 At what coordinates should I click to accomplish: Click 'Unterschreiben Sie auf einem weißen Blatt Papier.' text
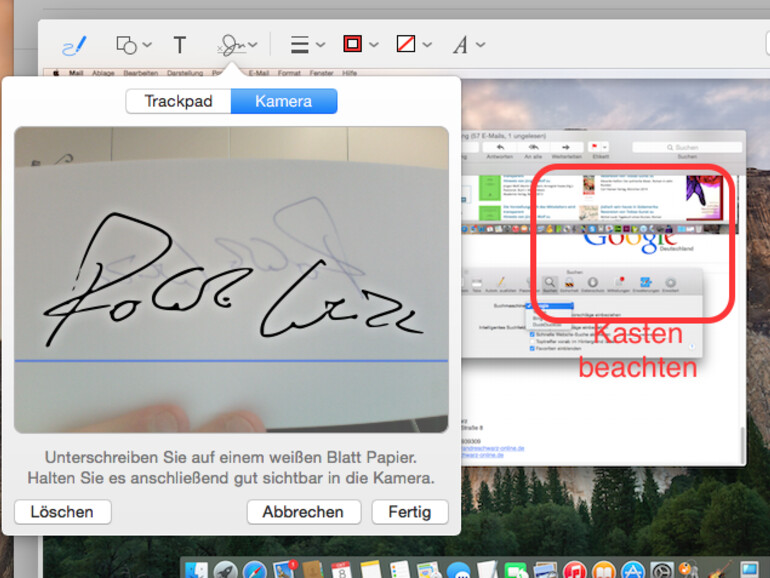(231, 457)
